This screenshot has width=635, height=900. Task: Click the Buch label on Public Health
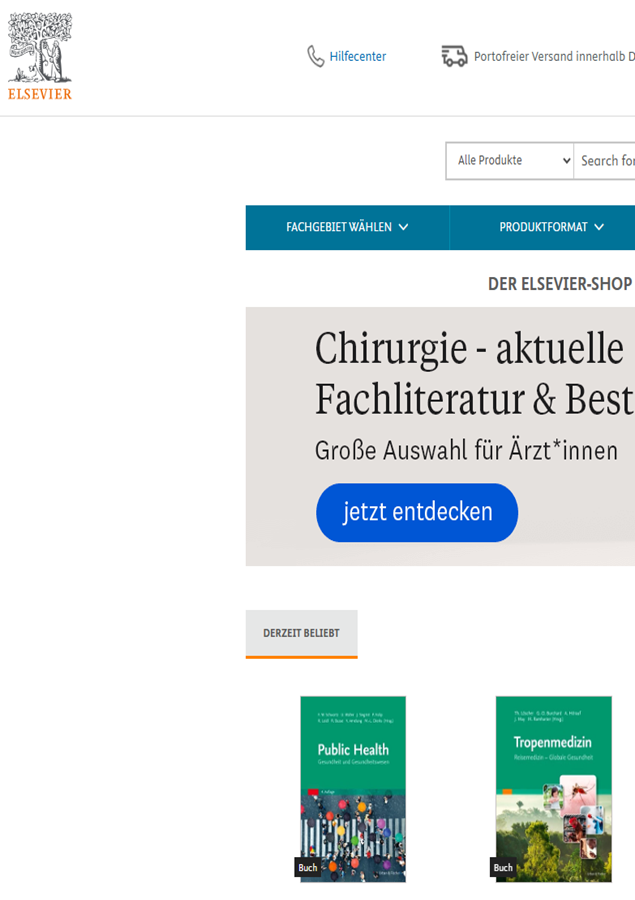click(308, 867)
